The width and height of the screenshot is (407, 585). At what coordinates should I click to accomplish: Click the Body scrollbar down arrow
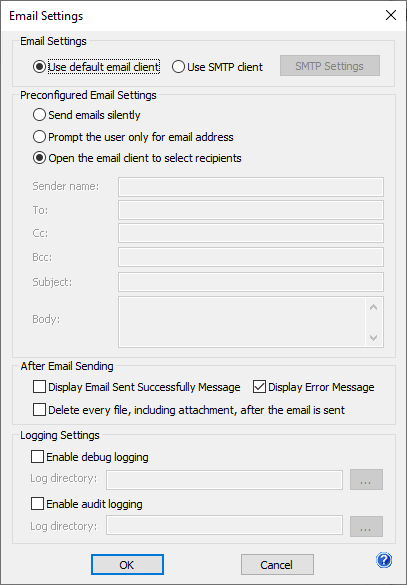pyautogui.click(x=373, y=338)
